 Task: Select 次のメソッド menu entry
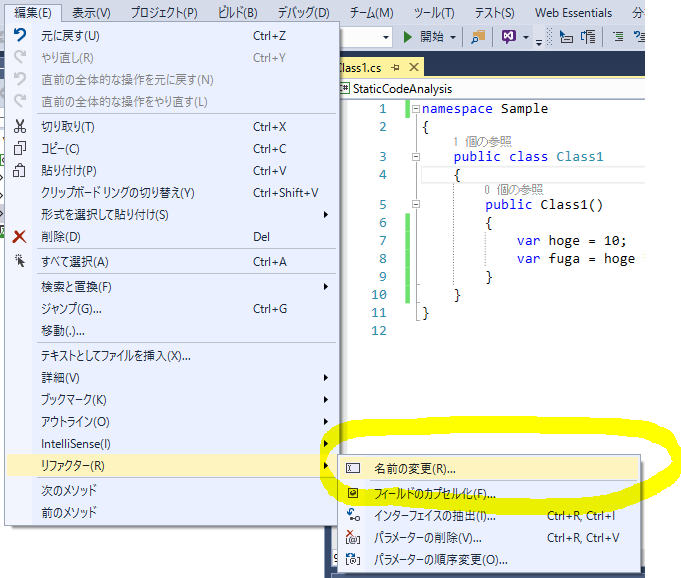172,490
